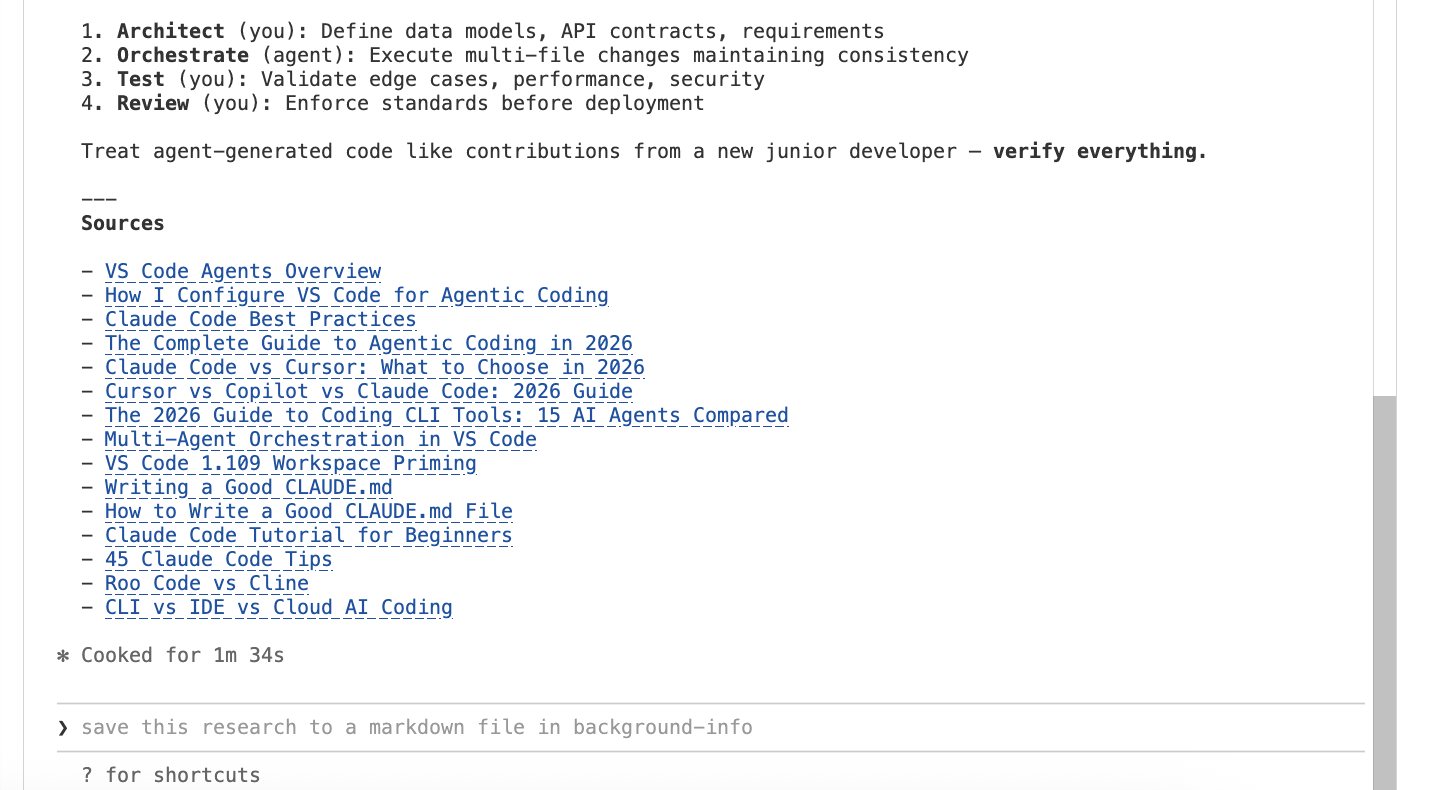
Task: Click "? for shortcuts" help hint
Action: tap(170, 775)
